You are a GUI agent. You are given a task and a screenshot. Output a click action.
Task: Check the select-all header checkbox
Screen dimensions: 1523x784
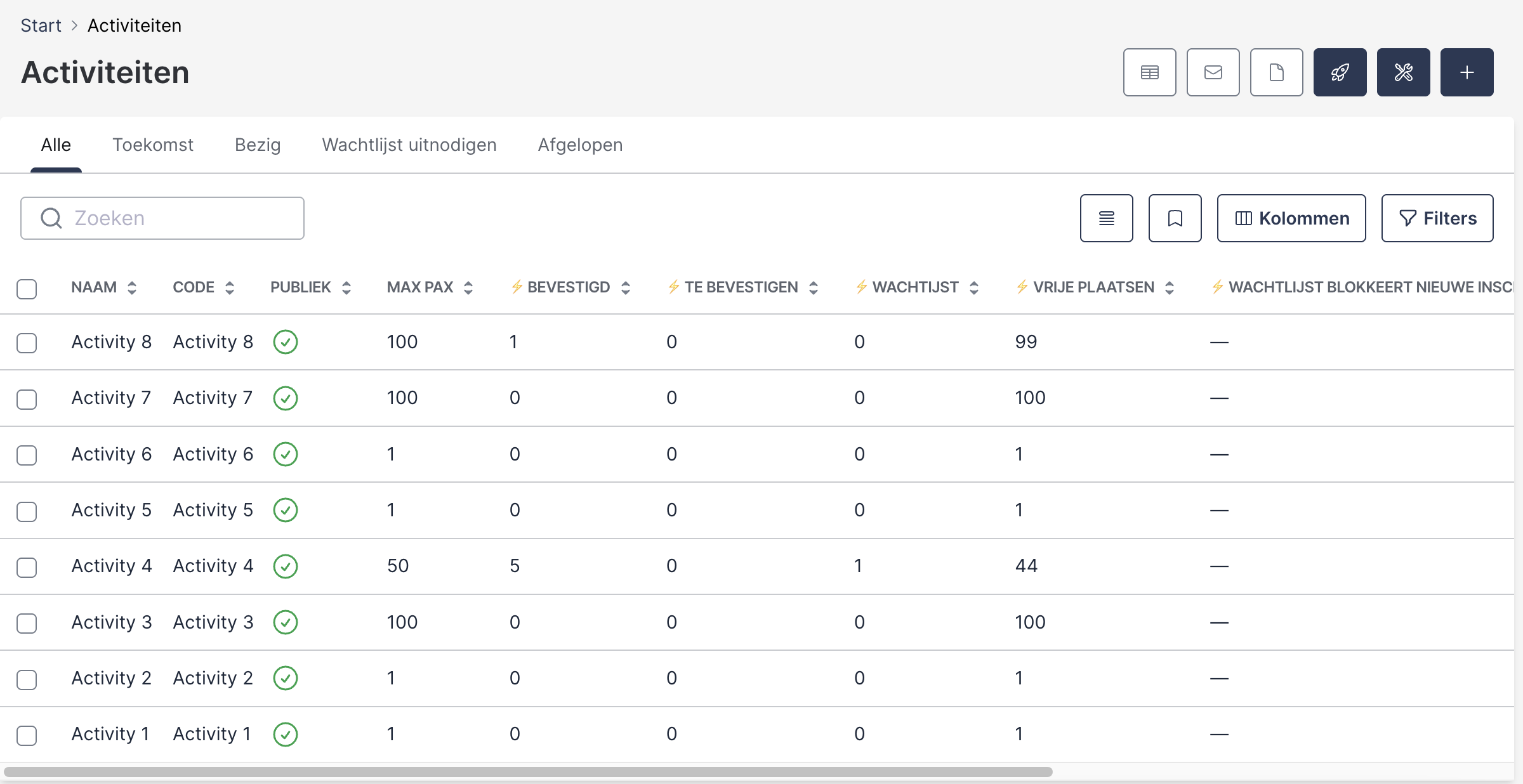point(27,289)
